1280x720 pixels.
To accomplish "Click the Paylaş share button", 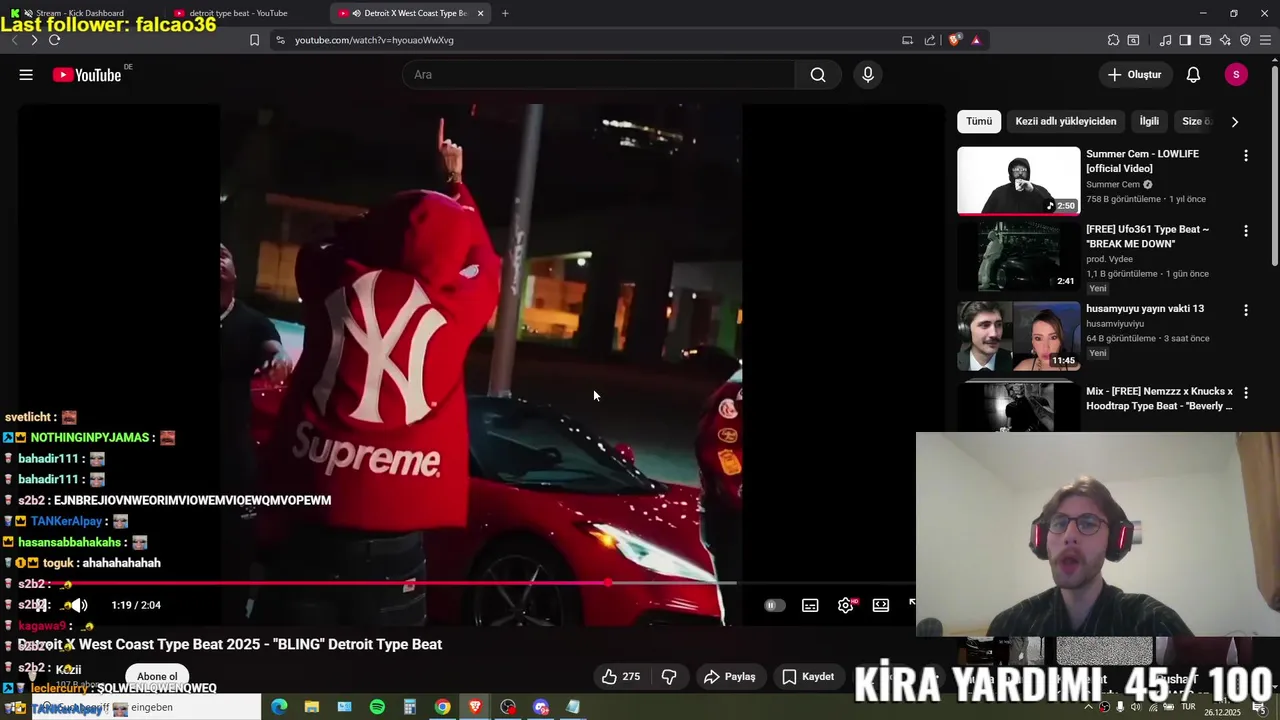I will click(729, 677).
